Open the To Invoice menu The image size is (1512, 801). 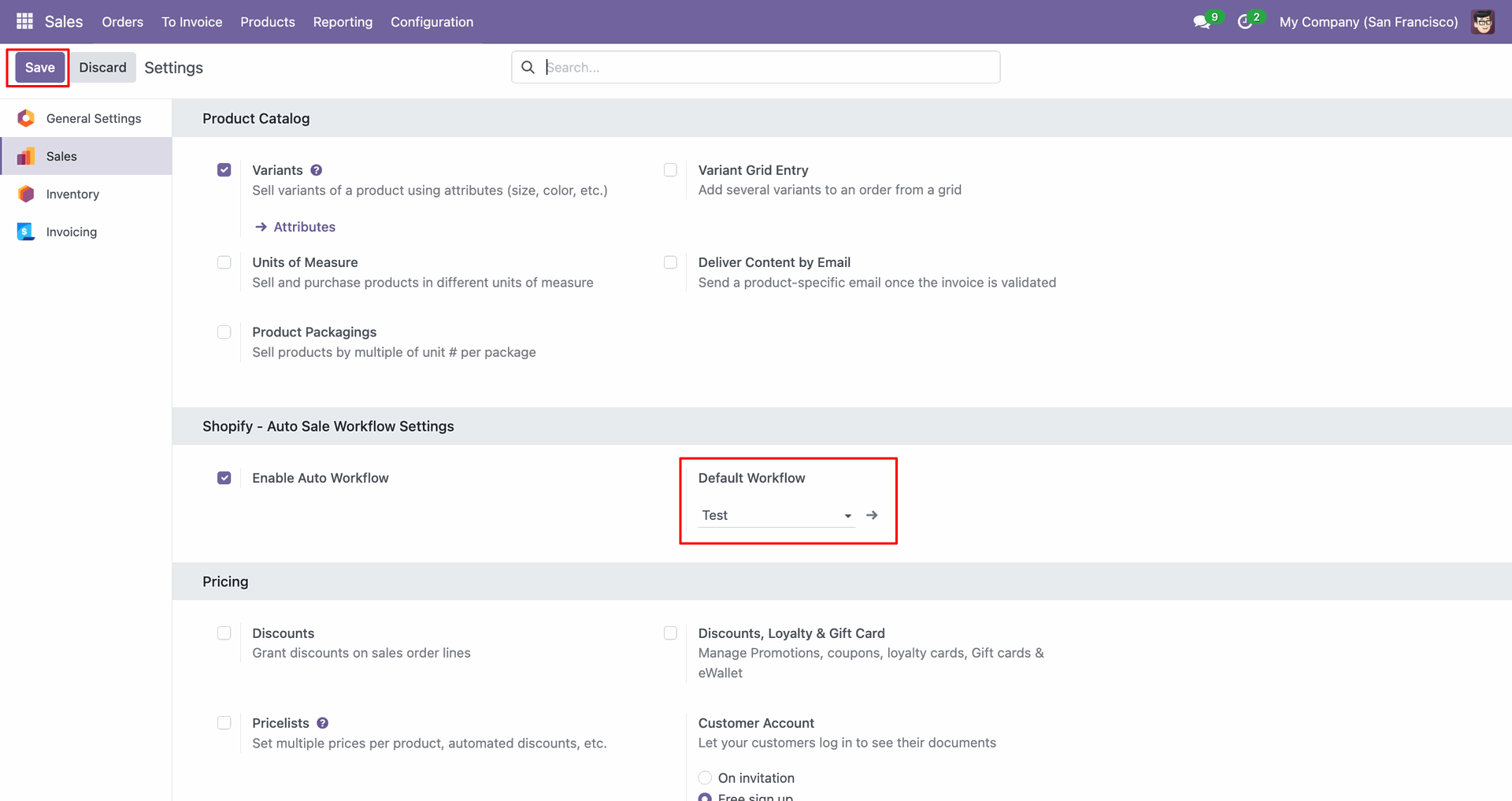192,22
